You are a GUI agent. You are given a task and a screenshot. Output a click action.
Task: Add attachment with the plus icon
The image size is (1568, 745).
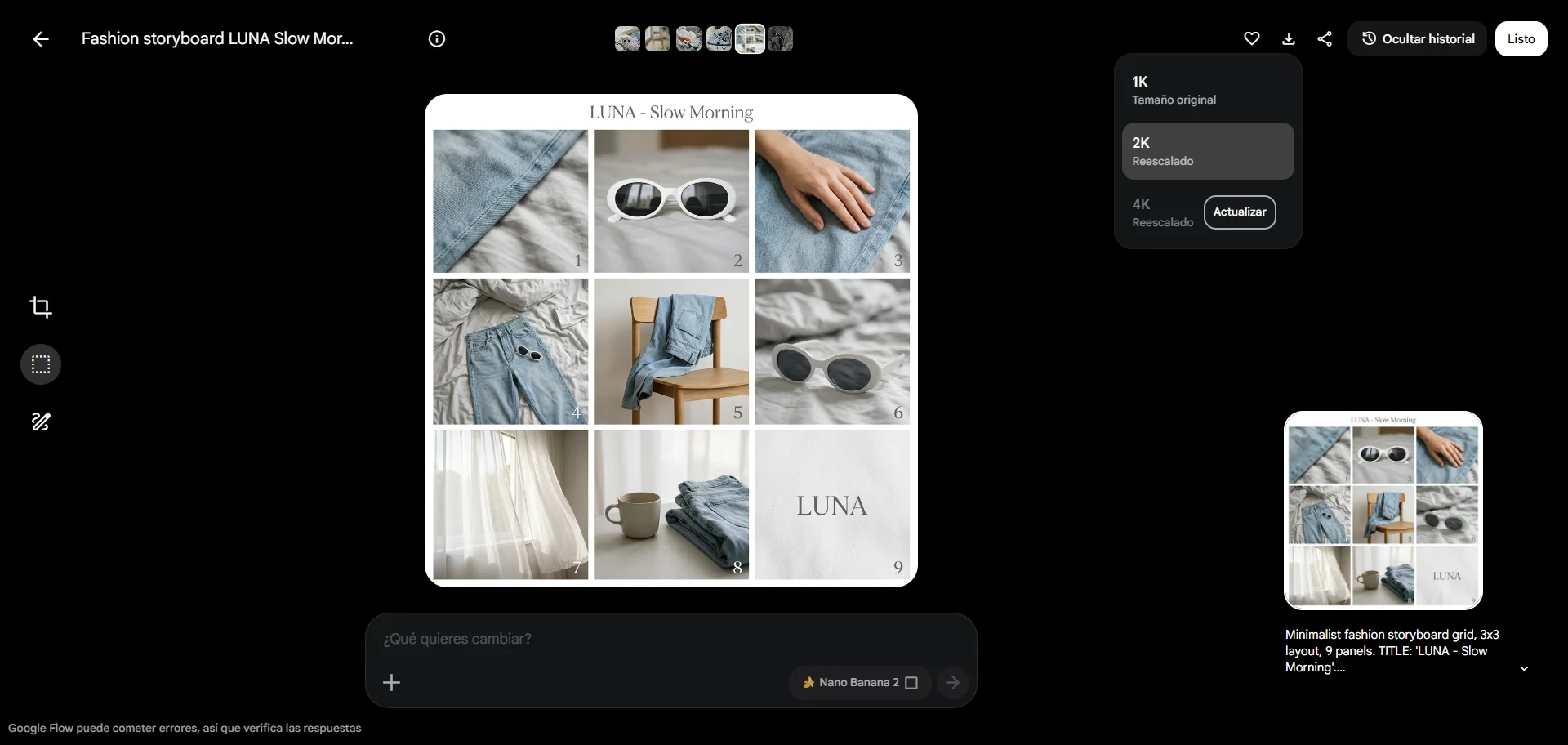click(392, 683)
